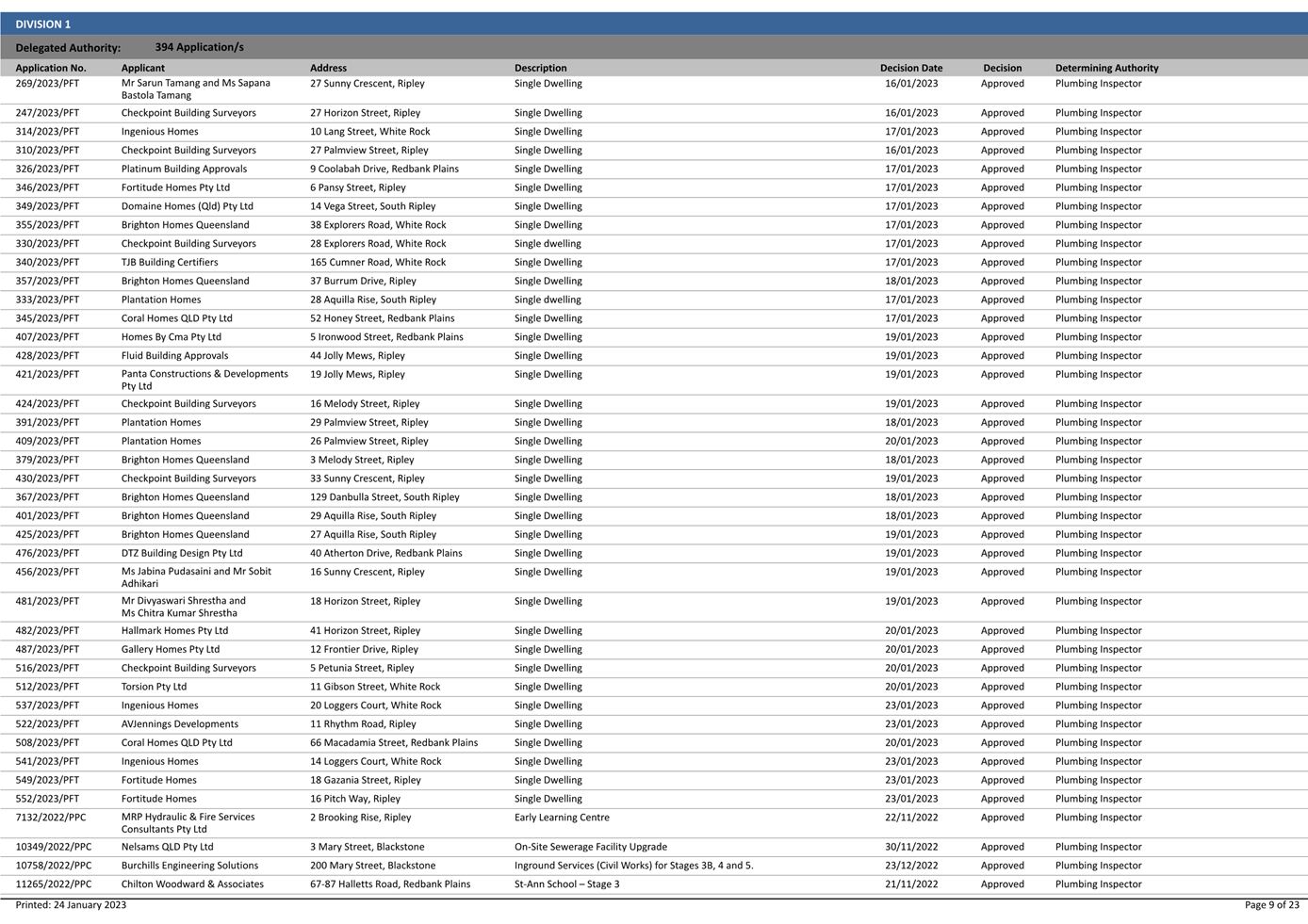Click applicant 'Platinum Building Approvals'
This screenshot has width=1308, height=924.
184,170
